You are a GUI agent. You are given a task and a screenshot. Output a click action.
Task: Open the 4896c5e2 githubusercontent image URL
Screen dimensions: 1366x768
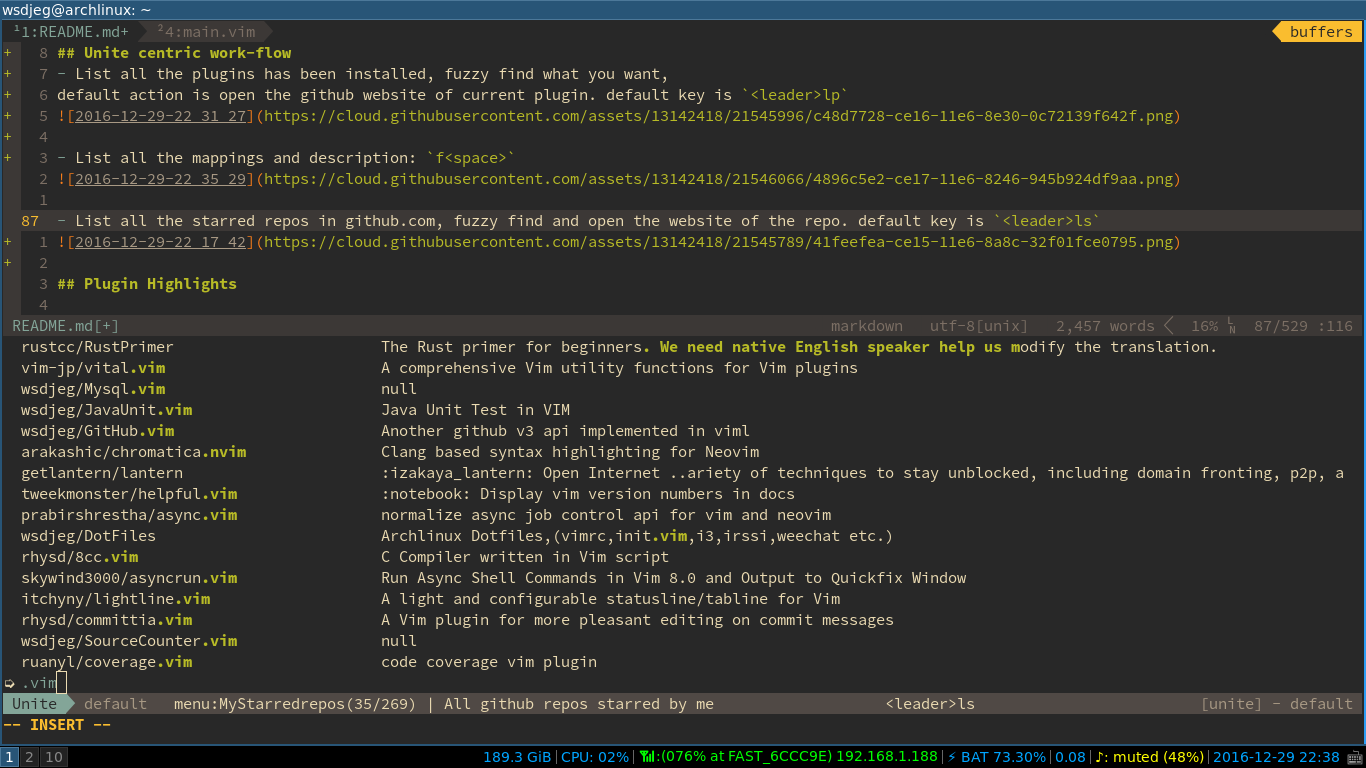tap(719, 179)
